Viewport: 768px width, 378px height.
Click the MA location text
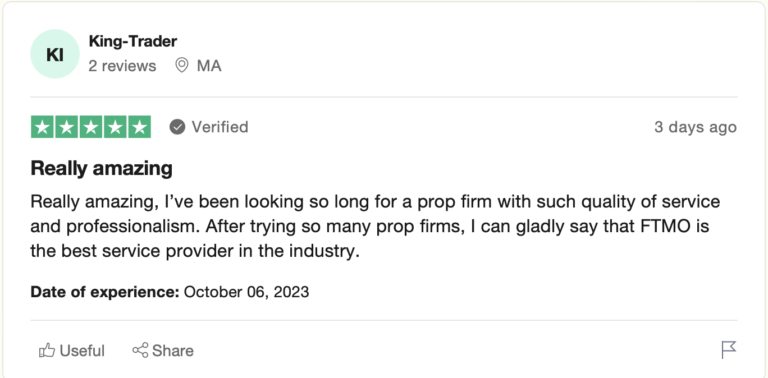point(209,66)
